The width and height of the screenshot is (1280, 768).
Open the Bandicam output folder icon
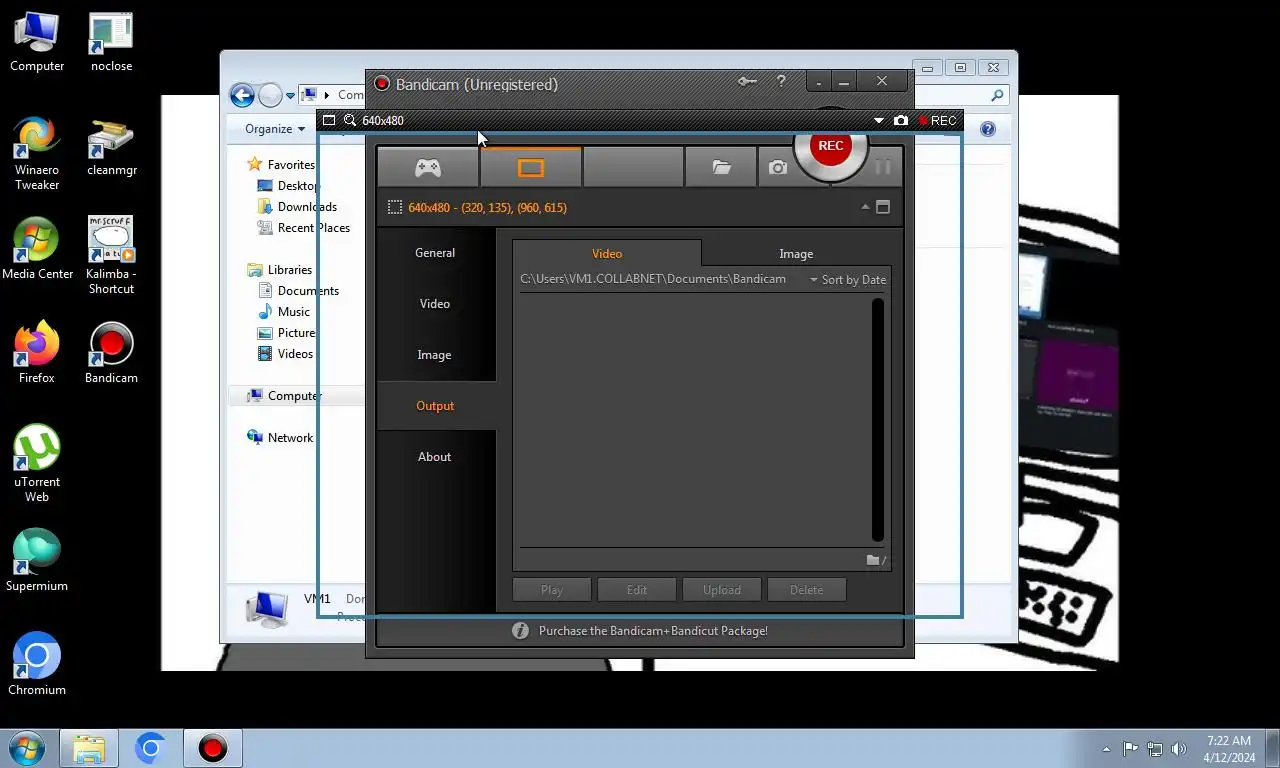pos(721,168)
